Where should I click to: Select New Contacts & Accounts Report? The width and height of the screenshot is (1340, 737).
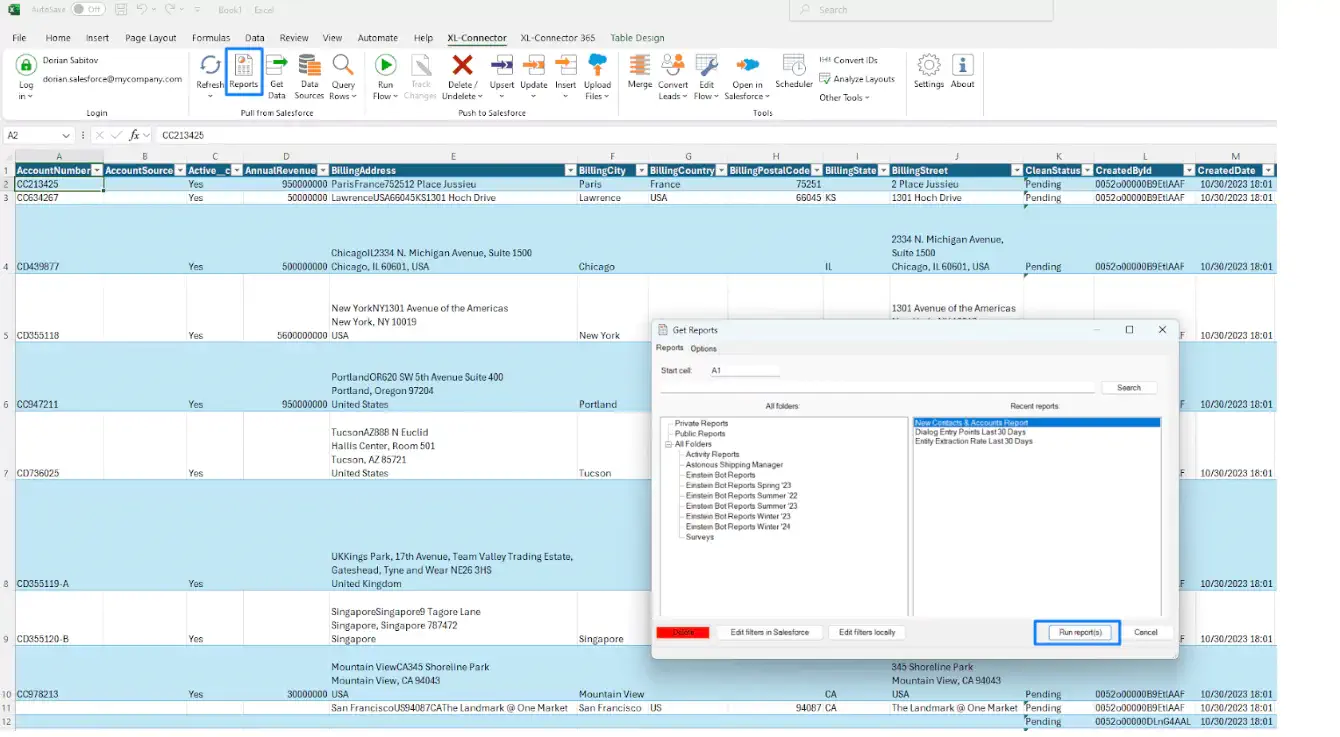coord(1037,423)
